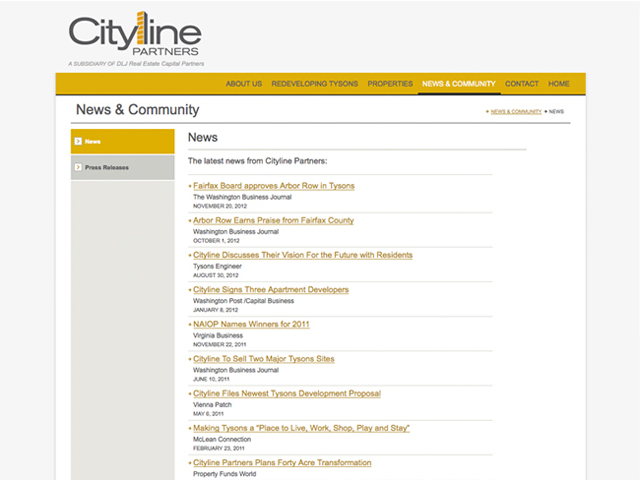
Task: Click the 'November 20, 2012' date
Action: [220, 206]
